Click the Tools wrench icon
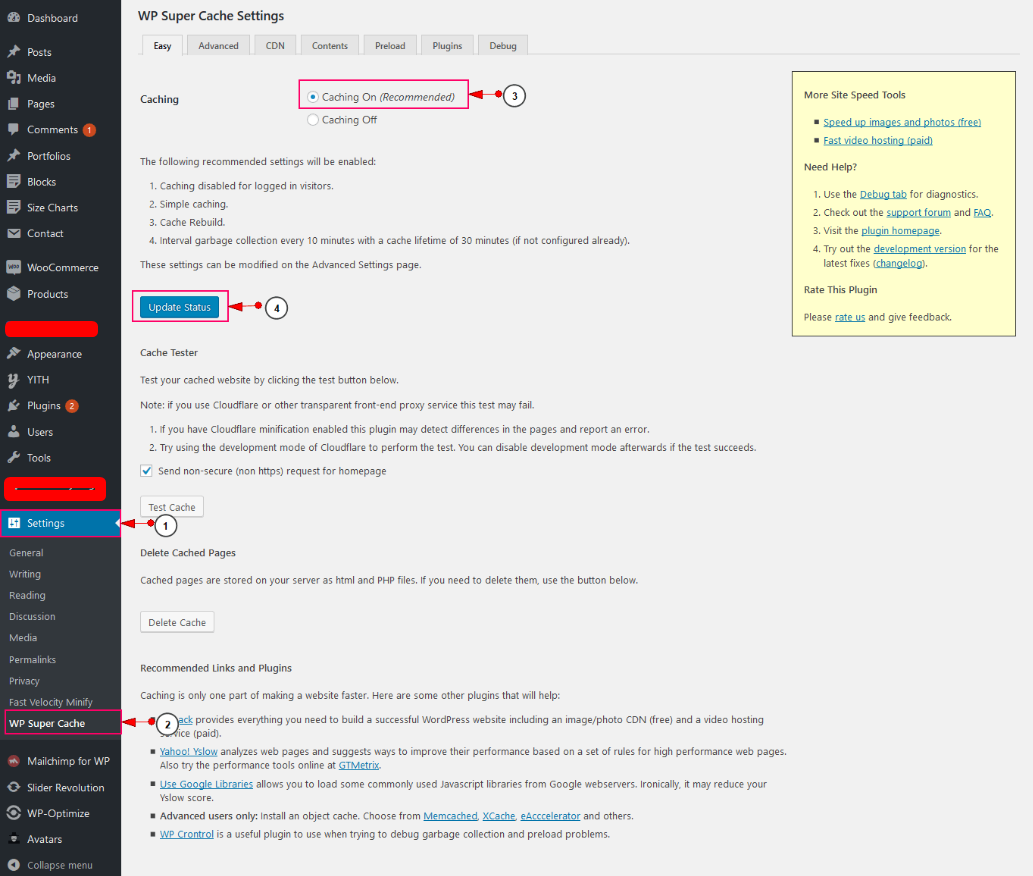The image size is (1033, 876). 13,458
